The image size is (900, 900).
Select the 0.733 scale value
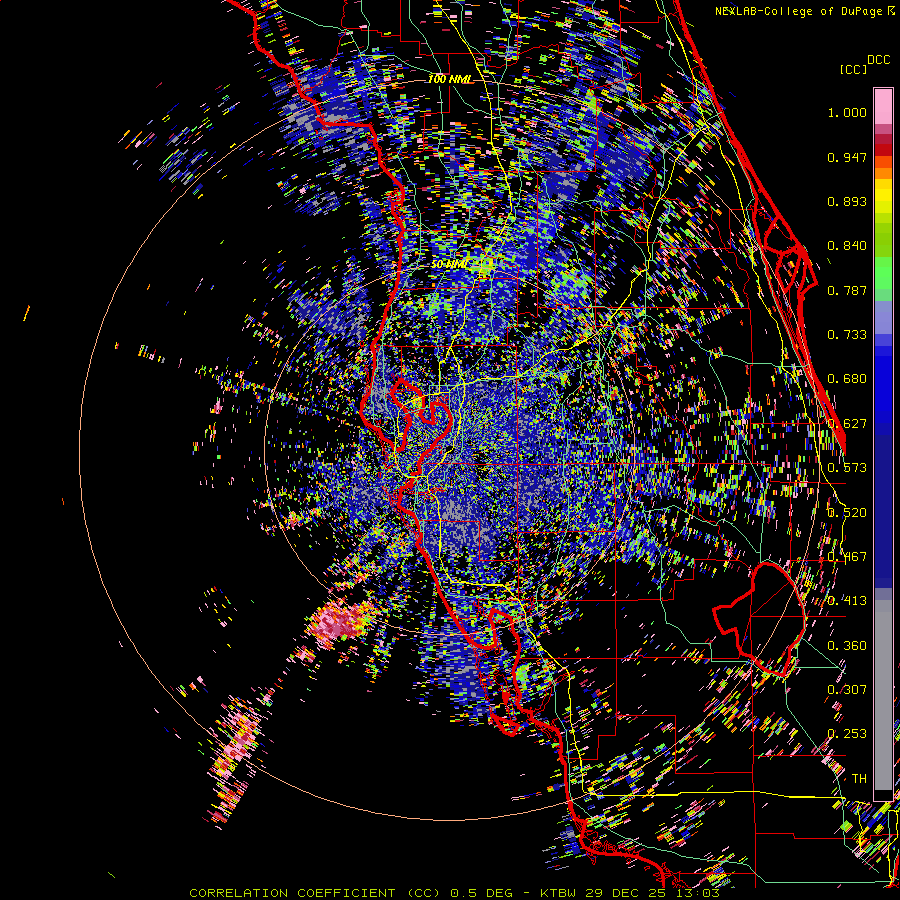(847, 335)
